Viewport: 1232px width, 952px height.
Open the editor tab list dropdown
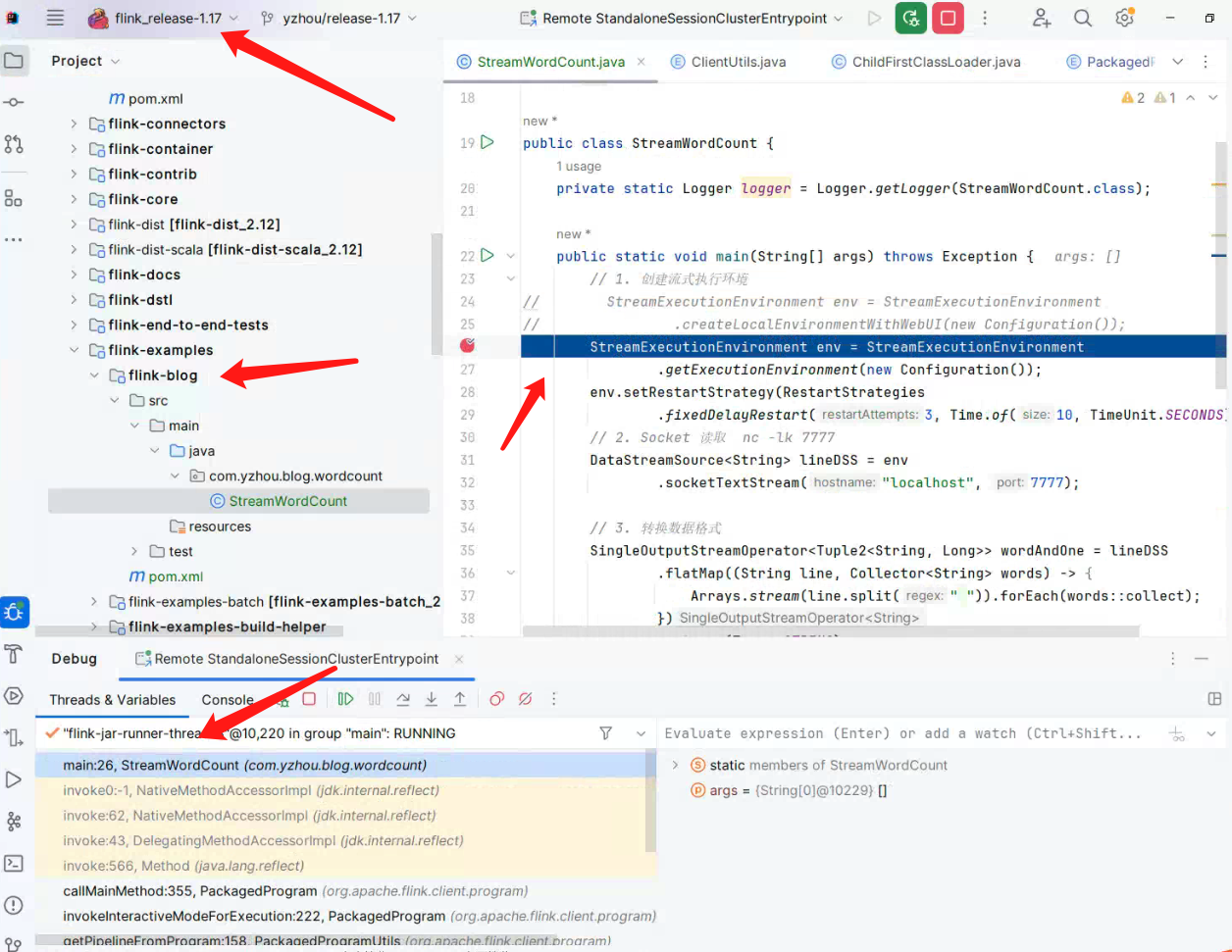pyautogui.click(x=1178, y=62)
